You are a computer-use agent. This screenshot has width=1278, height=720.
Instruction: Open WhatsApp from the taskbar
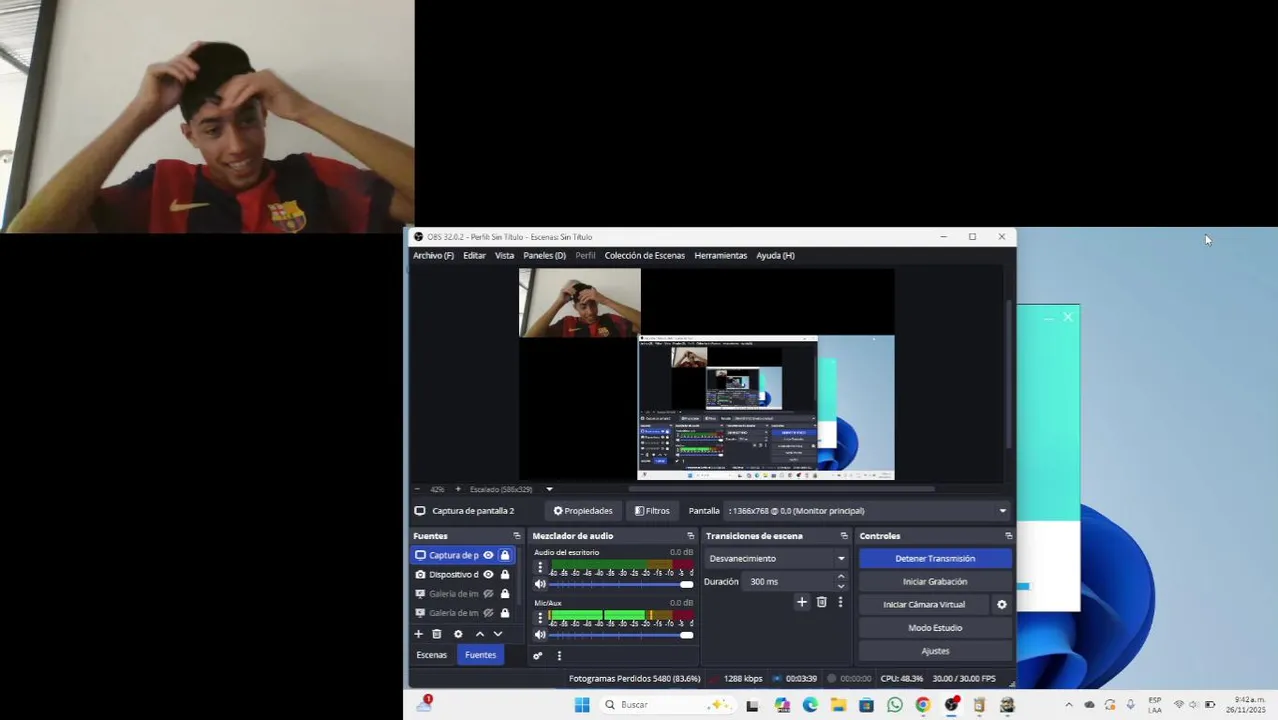point(895,705)
